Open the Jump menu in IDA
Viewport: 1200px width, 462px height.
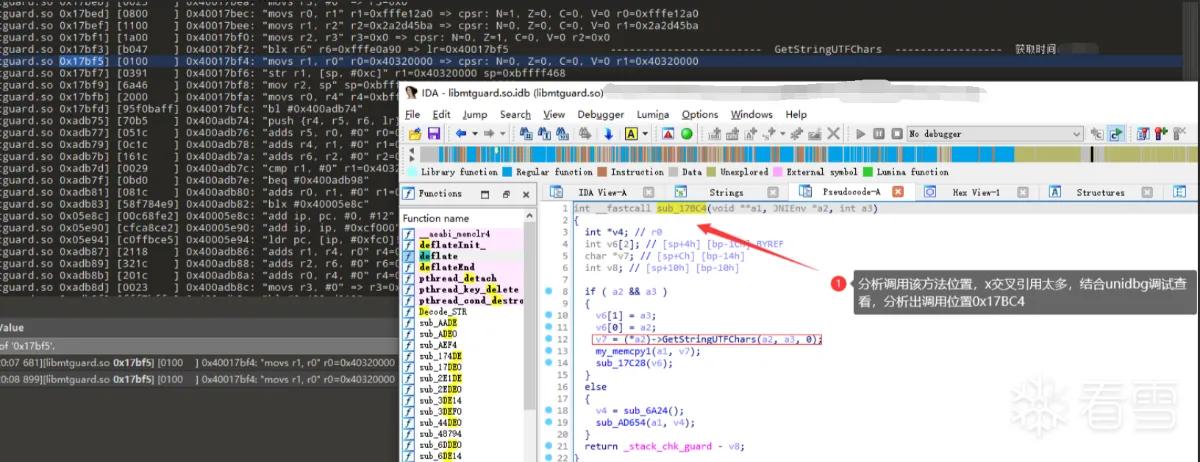475,115
